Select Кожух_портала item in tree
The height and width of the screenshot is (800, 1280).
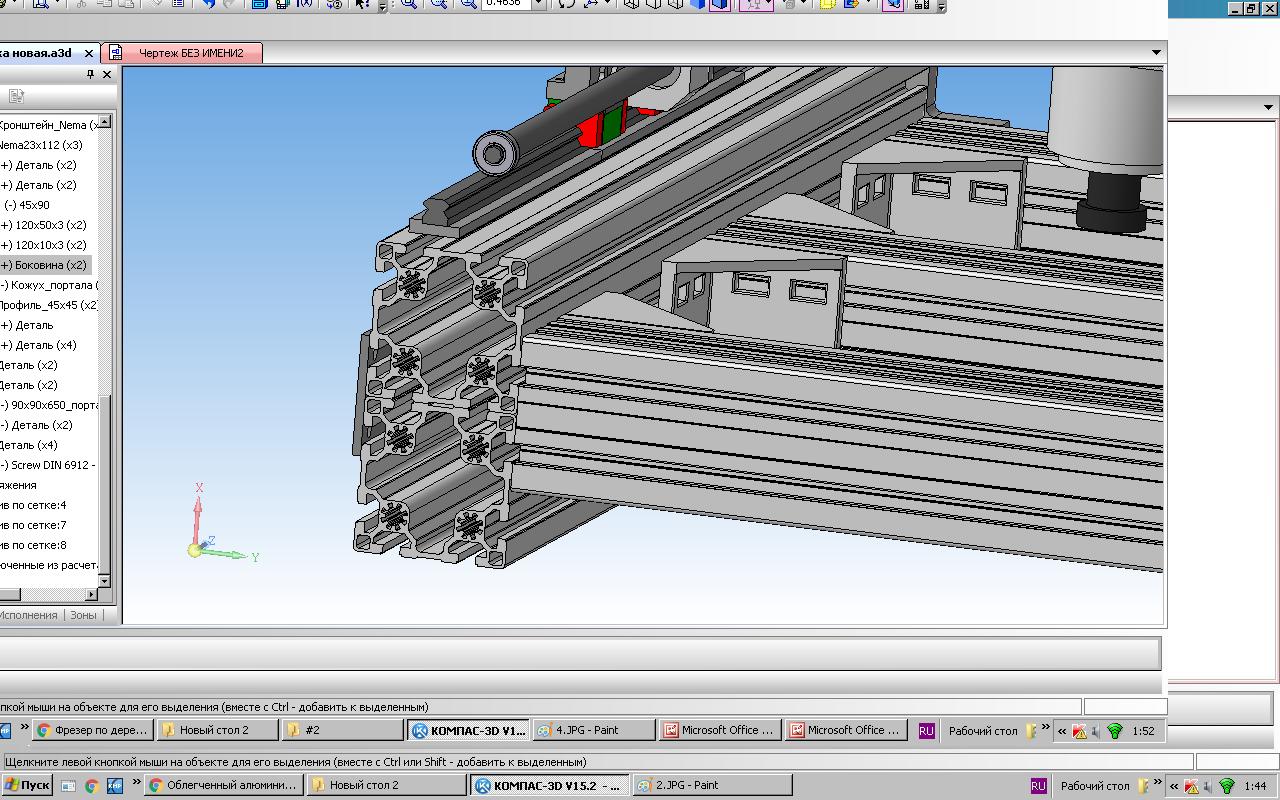coord(52,285)
